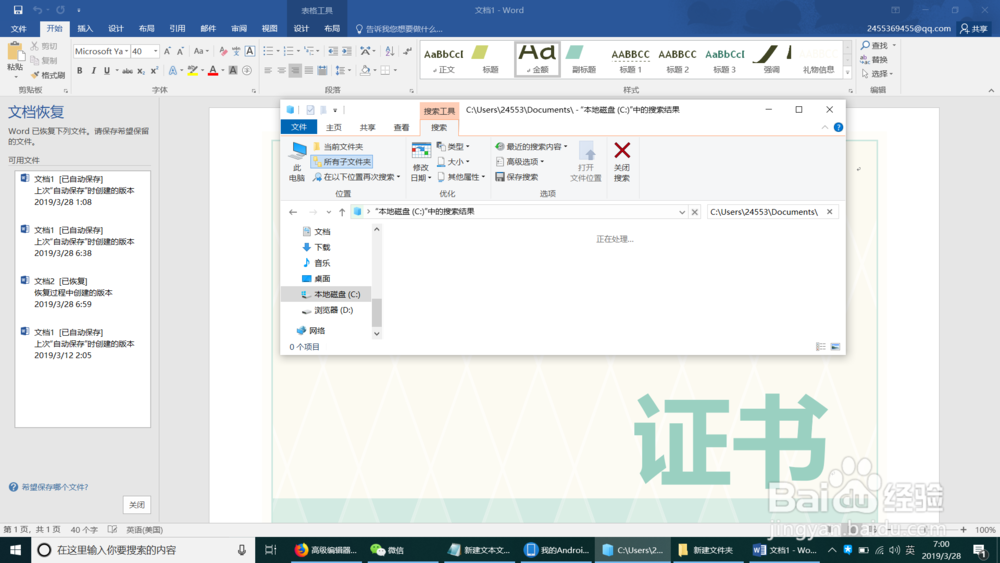1000x563 pixels.
Task: Click Share (共享) button in Word
Action: 974,29
